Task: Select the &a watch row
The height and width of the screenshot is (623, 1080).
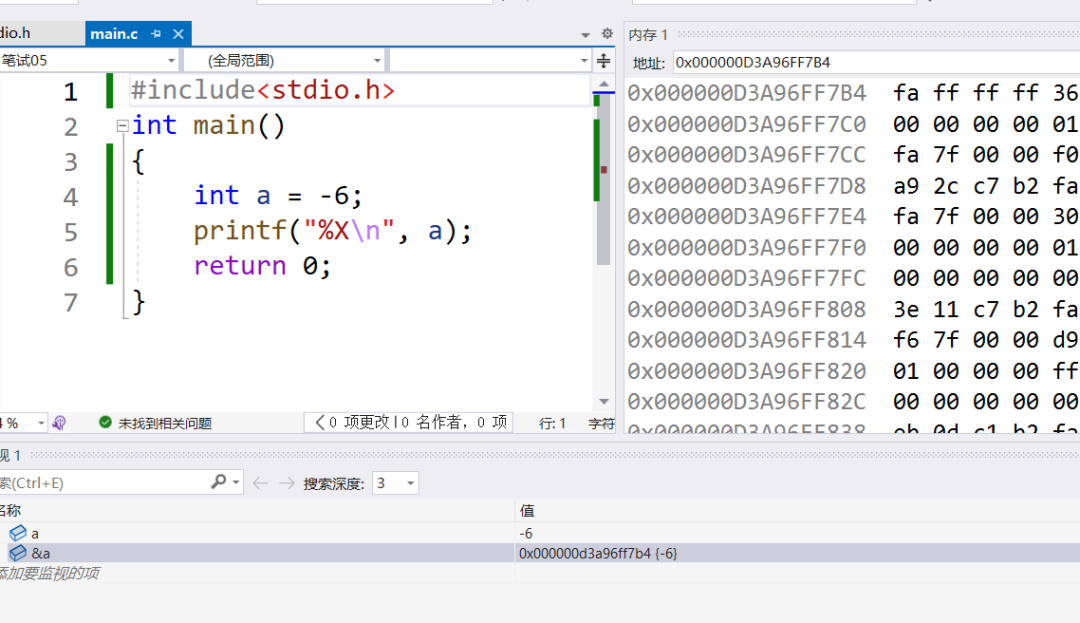Action: [x=540, y=553]
